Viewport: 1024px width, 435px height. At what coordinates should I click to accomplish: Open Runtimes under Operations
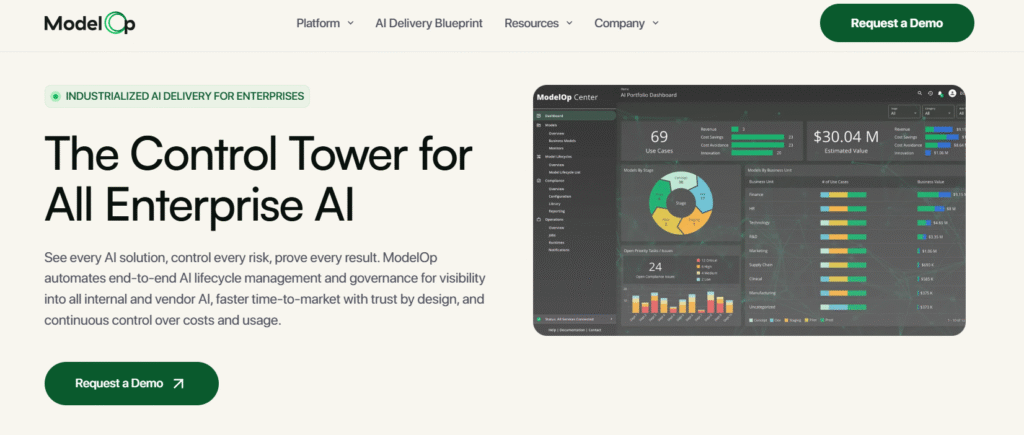[556, 242]
